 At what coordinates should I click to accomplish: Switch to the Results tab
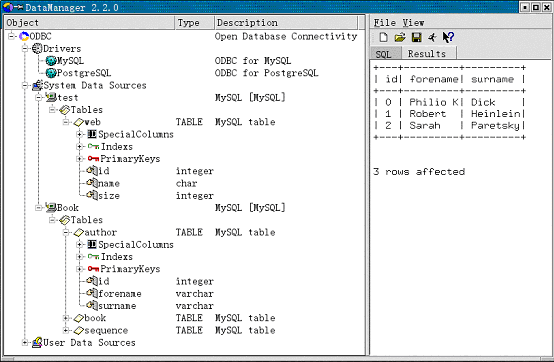pyautogui.click(x=427, y=53)
